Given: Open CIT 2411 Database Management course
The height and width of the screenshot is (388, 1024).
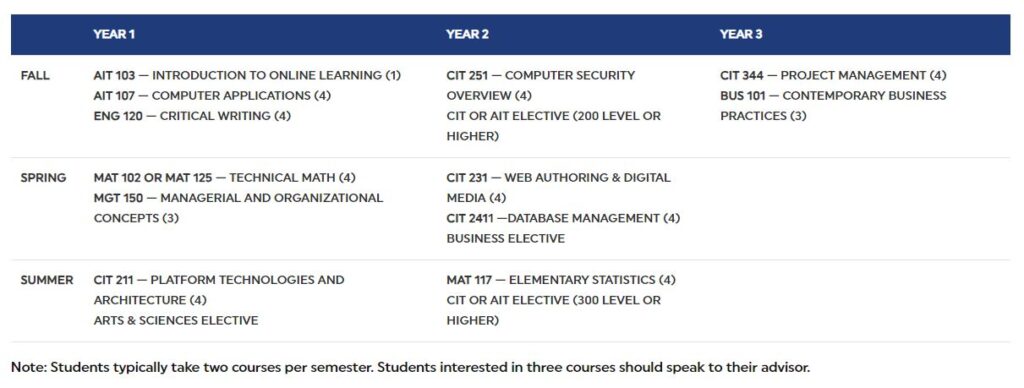Looking at the screenshot, I should tap(564, 218).
